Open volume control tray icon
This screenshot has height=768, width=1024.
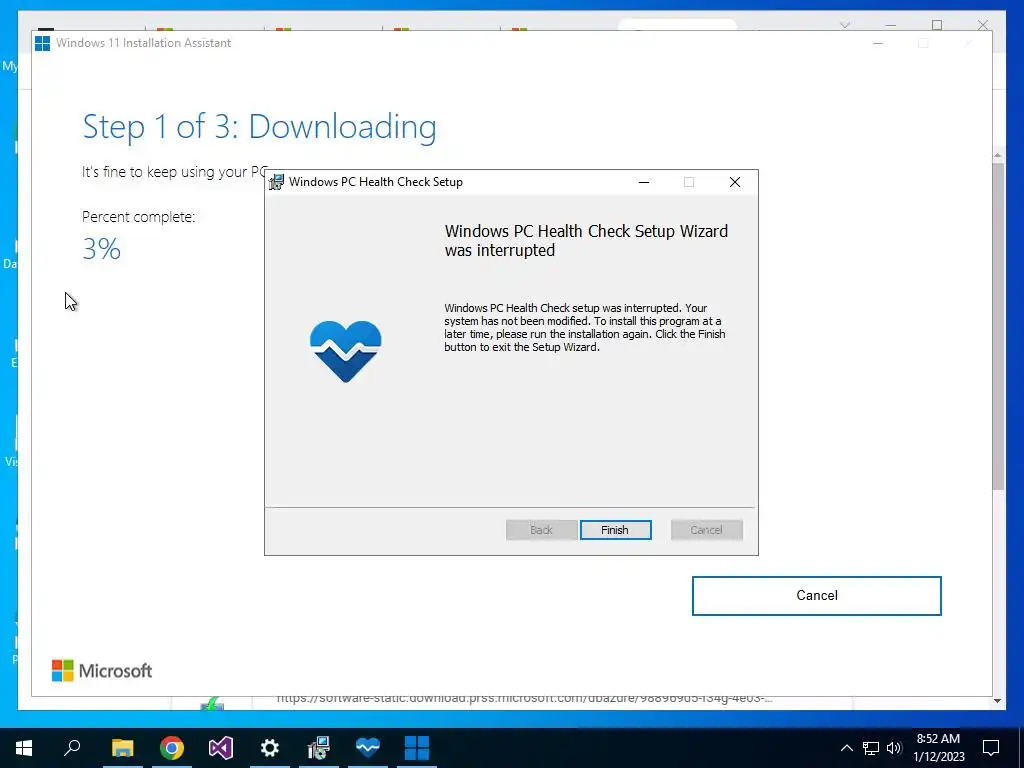(x=894, y=748)
